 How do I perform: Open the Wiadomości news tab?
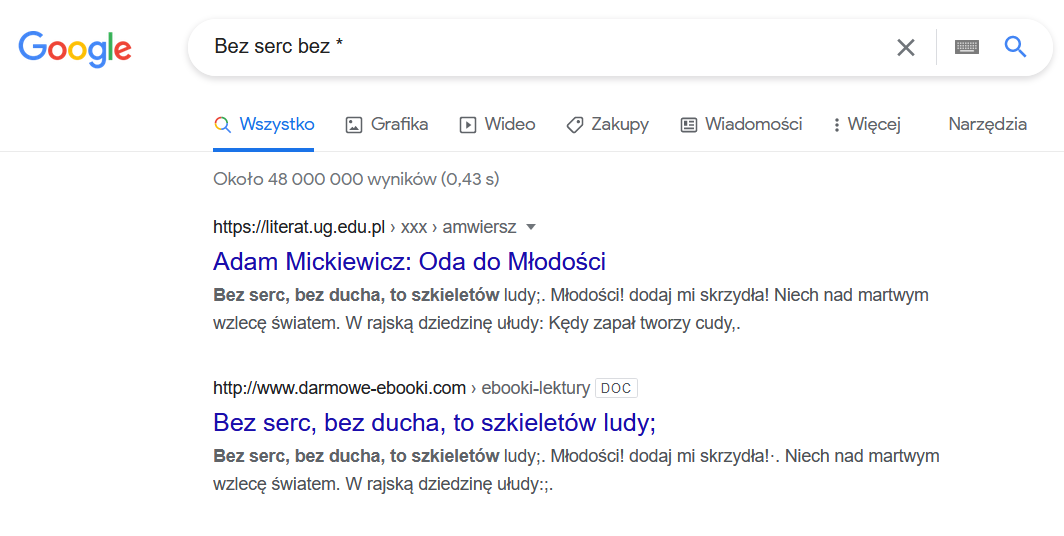[741, 125]
